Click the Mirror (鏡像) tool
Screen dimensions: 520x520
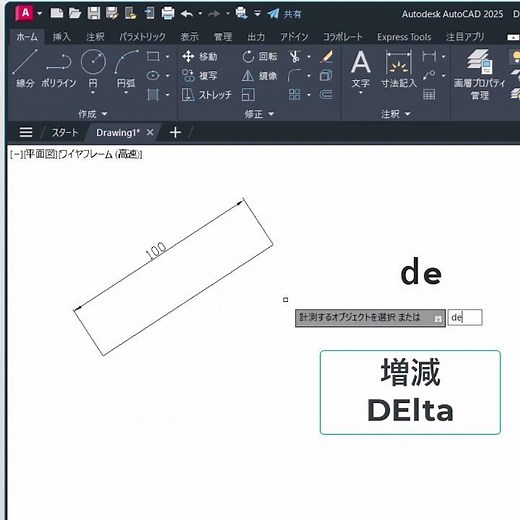(x=260, y=76)
